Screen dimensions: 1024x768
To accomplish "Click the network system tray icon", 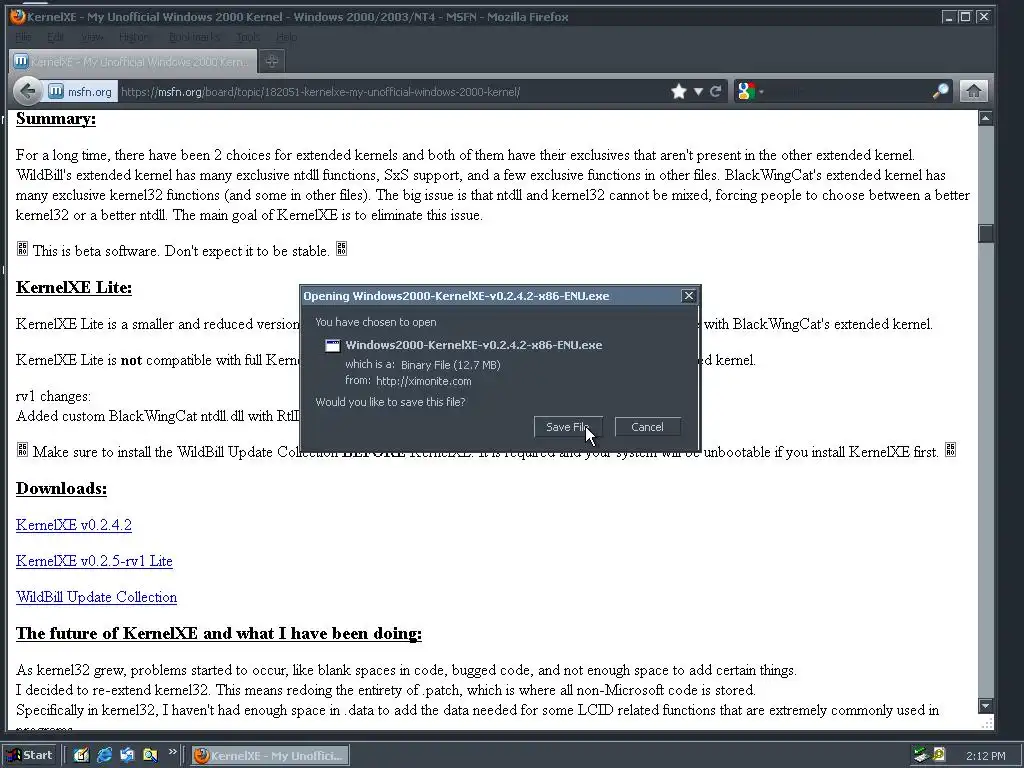I will (x=921, y=755).
